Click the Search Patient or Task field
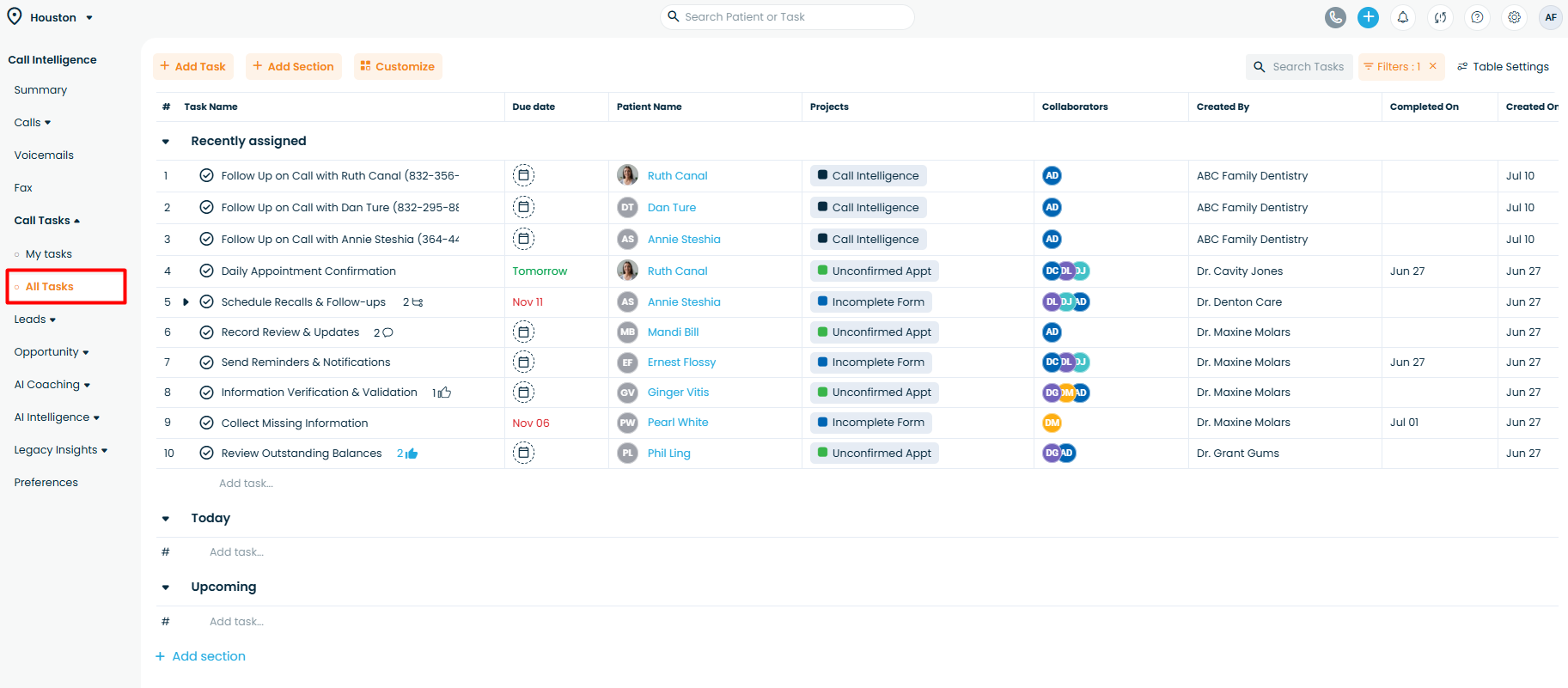 (x=790, y=17)
